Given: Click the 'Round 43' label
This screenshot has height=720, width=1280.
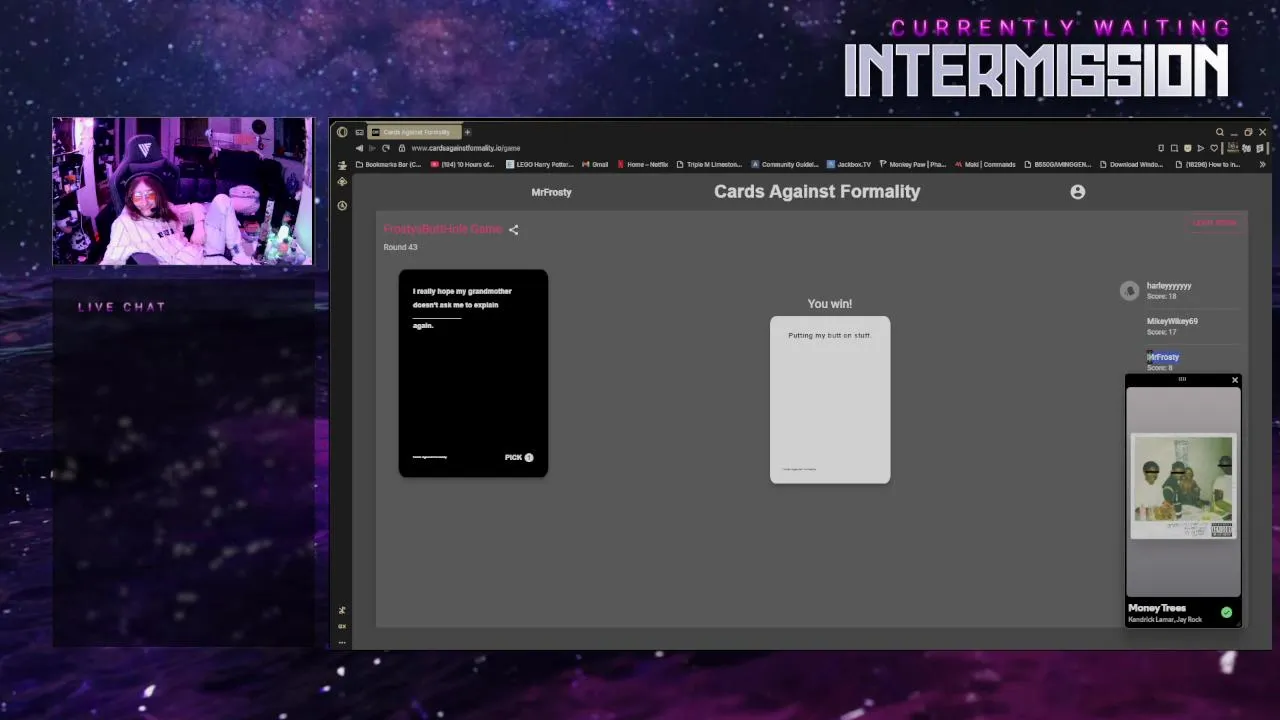Looking at the screenshot, I should tap(400, 247).
